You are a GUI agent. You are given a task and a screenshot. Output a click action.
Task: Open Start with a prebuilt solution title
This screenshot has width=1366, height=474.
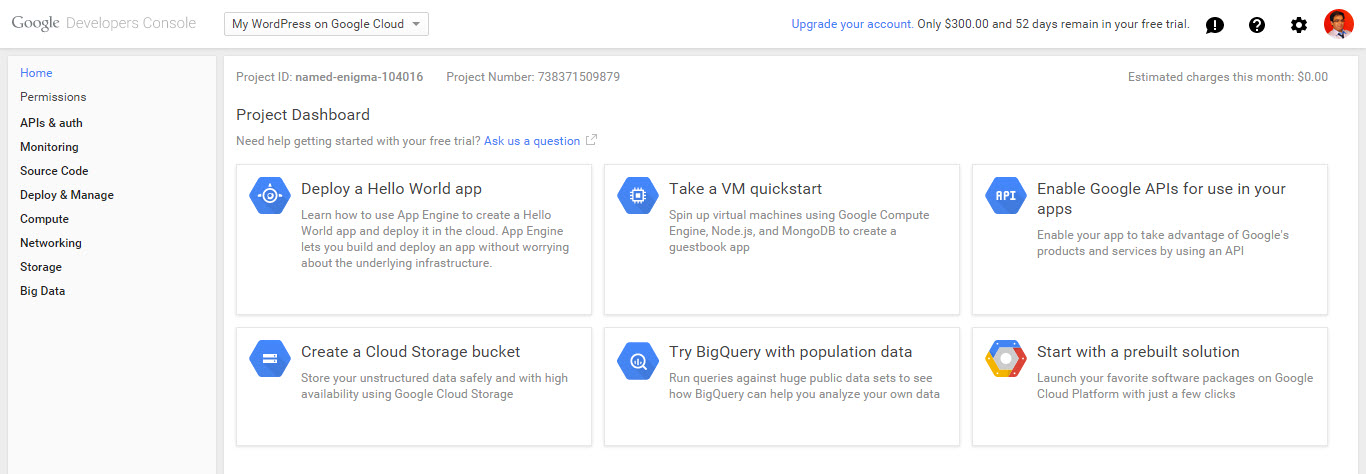click(x=1138, y=351)
